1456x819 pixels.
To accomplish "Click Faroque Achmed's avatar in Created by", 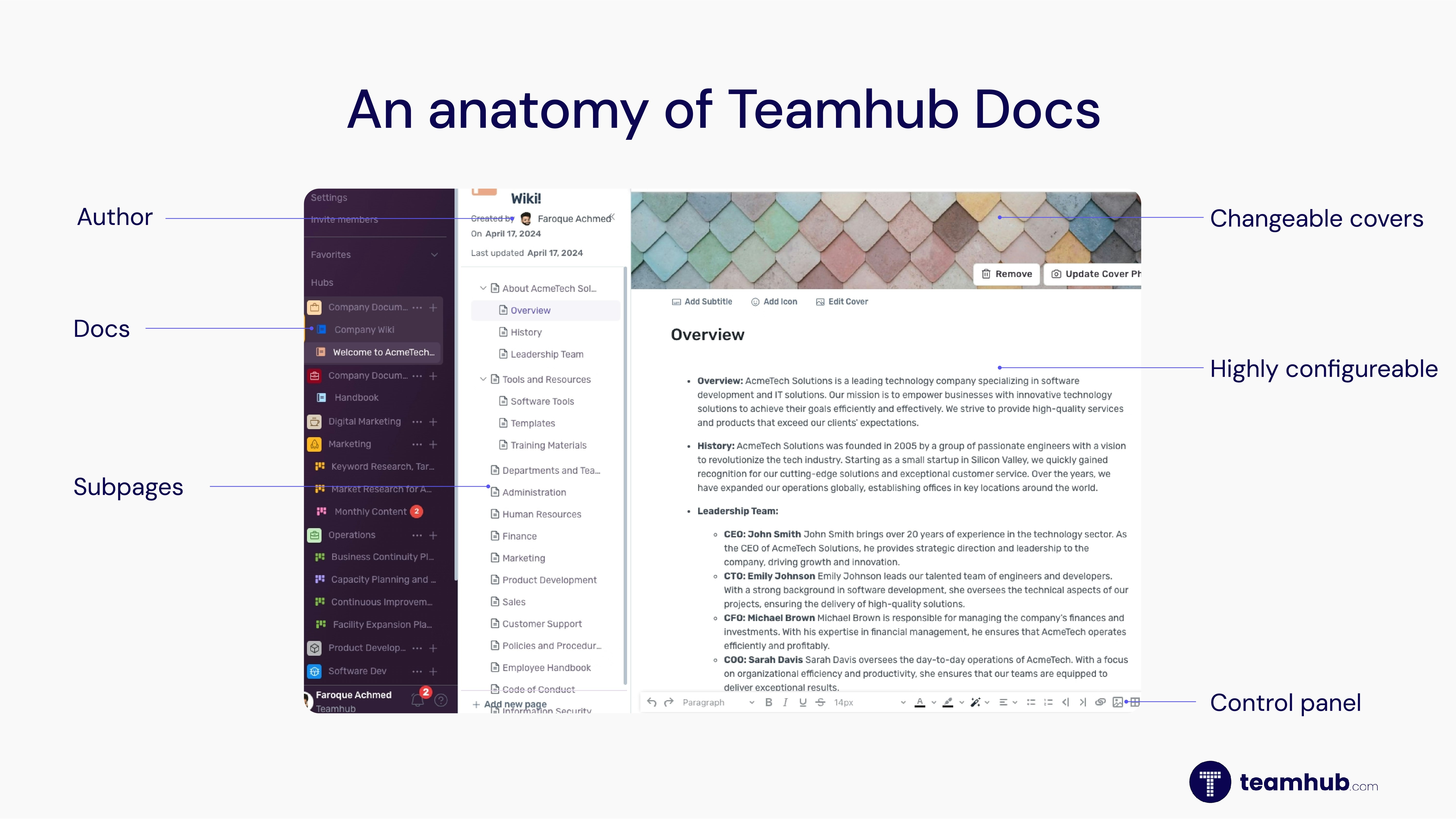I will click(526, 219).
